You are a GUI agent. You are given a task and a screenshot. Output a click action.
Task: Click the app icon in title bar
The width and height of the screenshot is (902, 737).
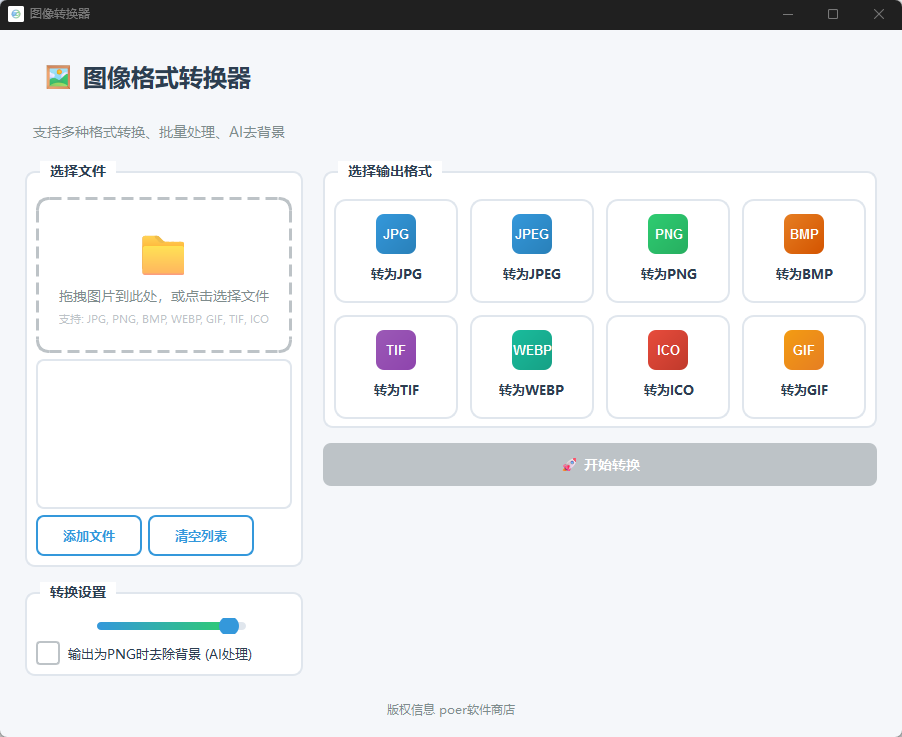(x=16, y=14)
